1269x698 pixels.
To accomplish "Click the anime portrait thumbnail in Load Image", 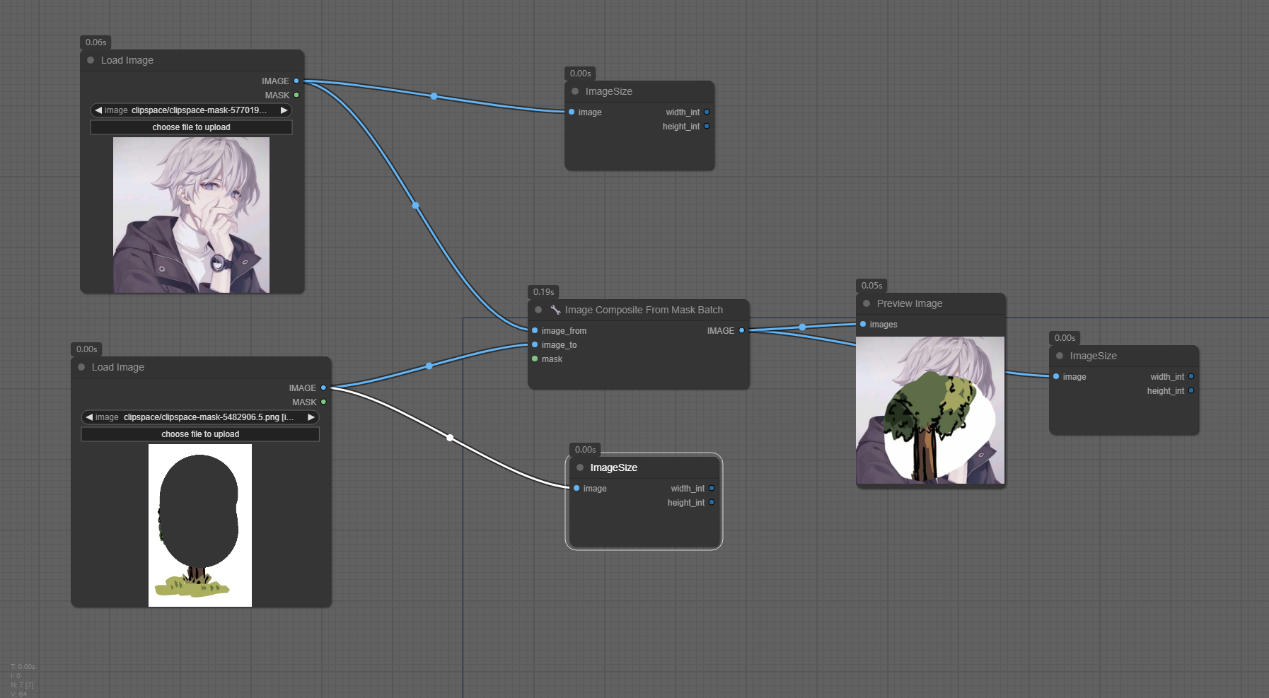I will tap(191, 215).
